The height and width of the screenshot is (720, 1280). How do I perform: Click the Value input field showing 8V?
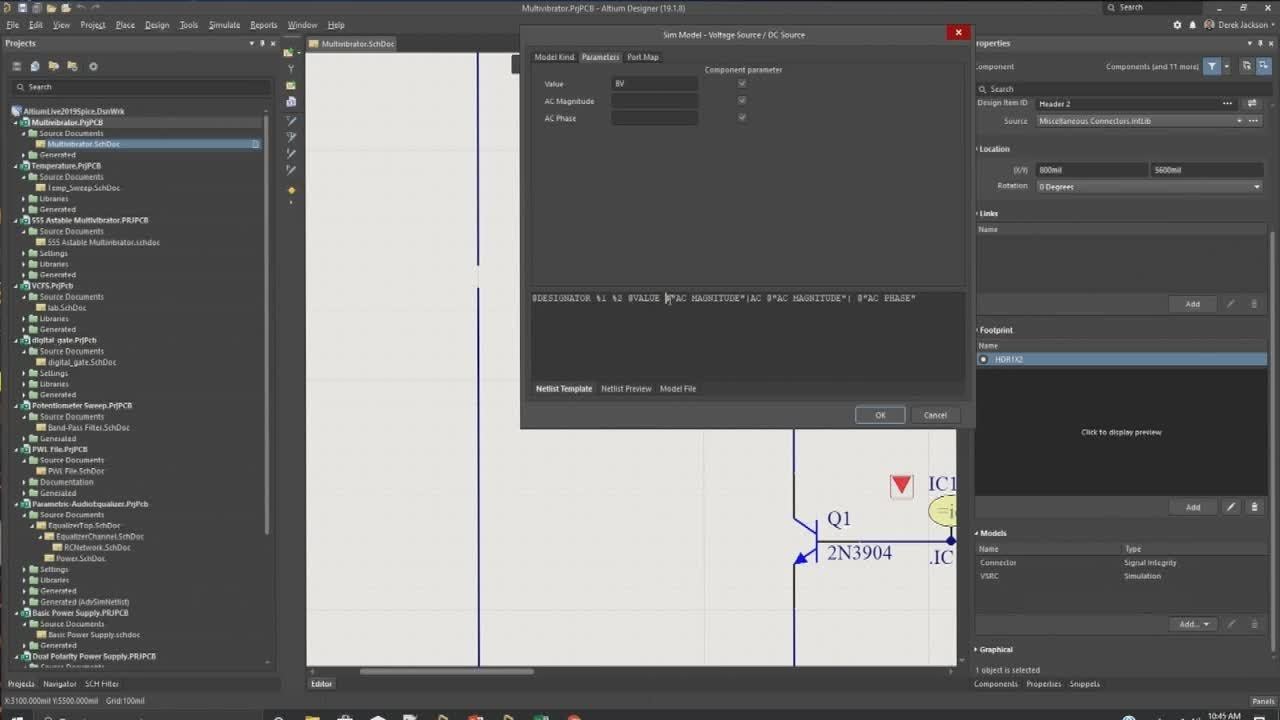click(655, 84)
